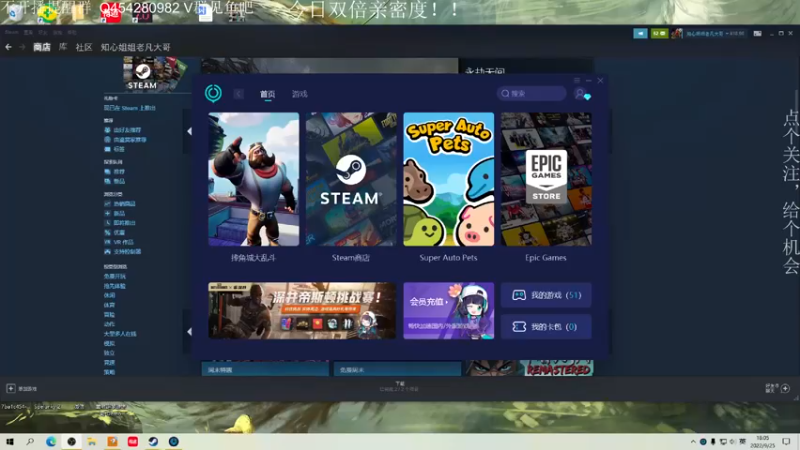The height and width of the screenshot is (450, 800).
Task: Open Microsoft Edge from taskbar
Action: click(x=51, y=442)
